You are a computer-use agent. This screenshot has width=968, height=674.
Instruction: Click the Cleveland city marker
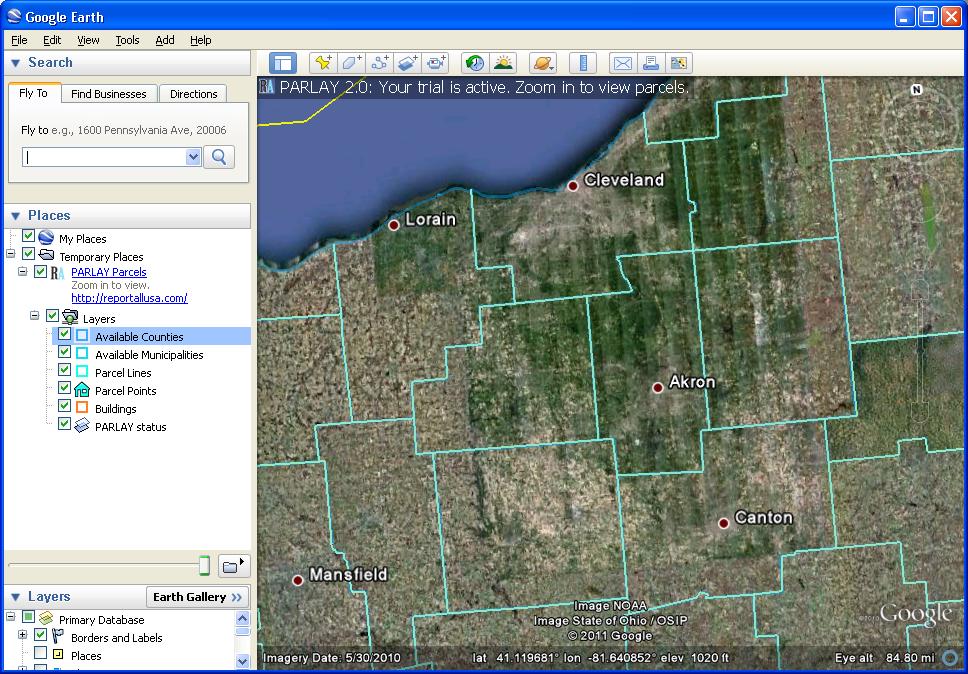pos(573,186)
